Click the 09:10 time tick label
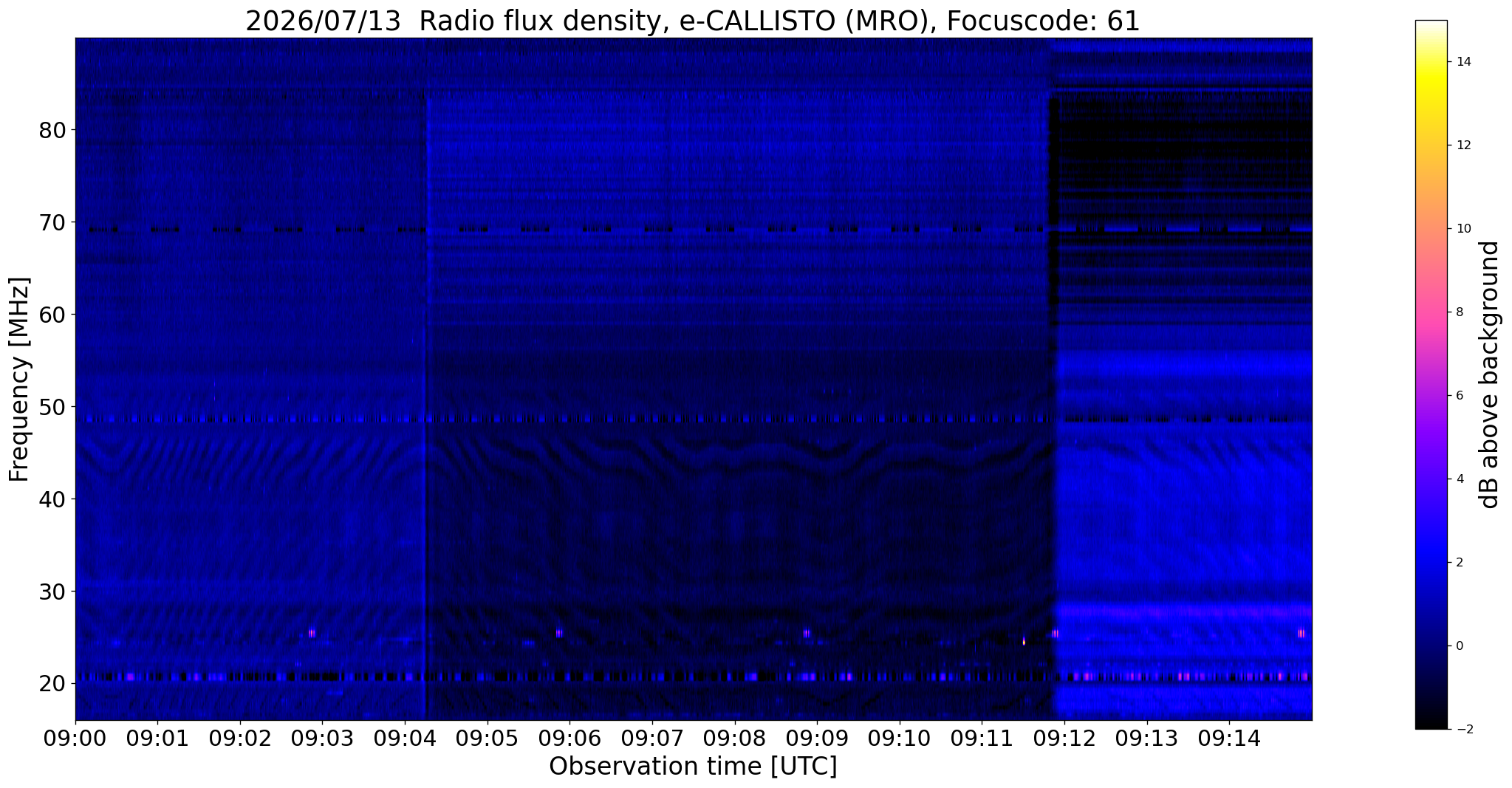Viewport: 1512px width, 788px height. point(900,738)
